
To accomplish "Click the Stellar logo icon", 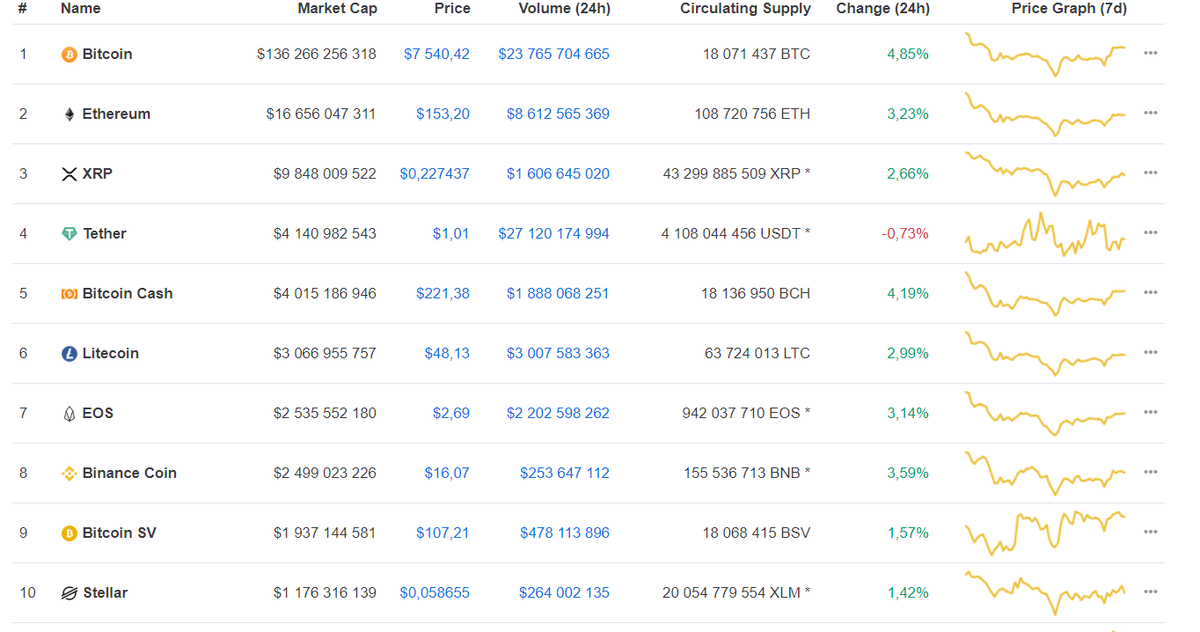I will [x=67, y=593].
